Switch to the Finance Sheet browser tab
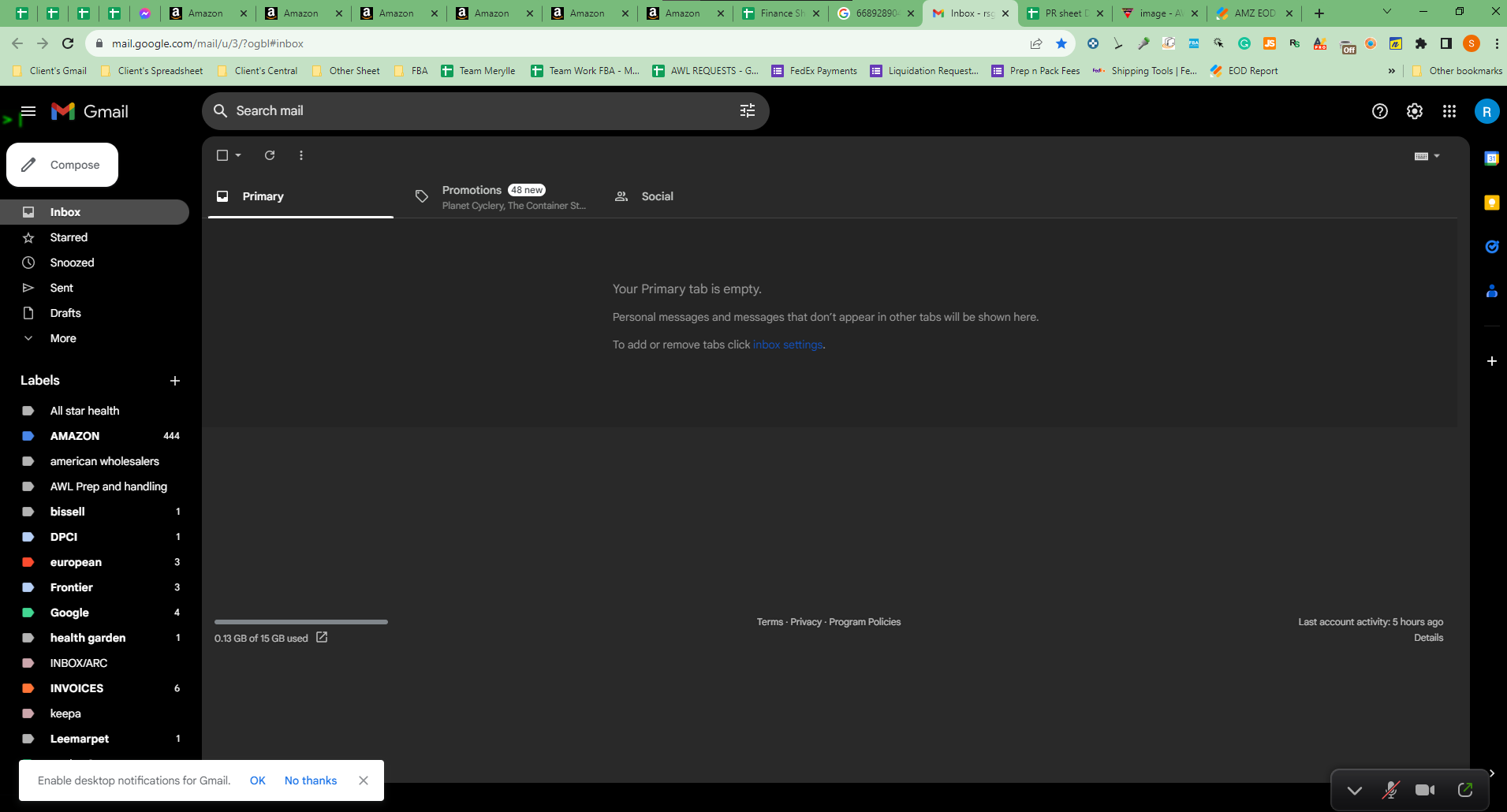This screenshot has width=1507, height=812. tap(781, 13)
